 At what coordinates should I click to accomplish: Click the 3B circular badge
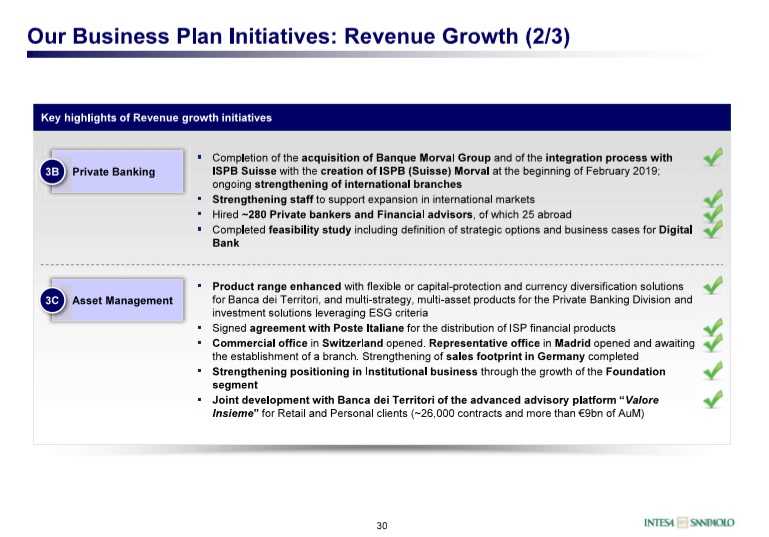tap(52, 172)
